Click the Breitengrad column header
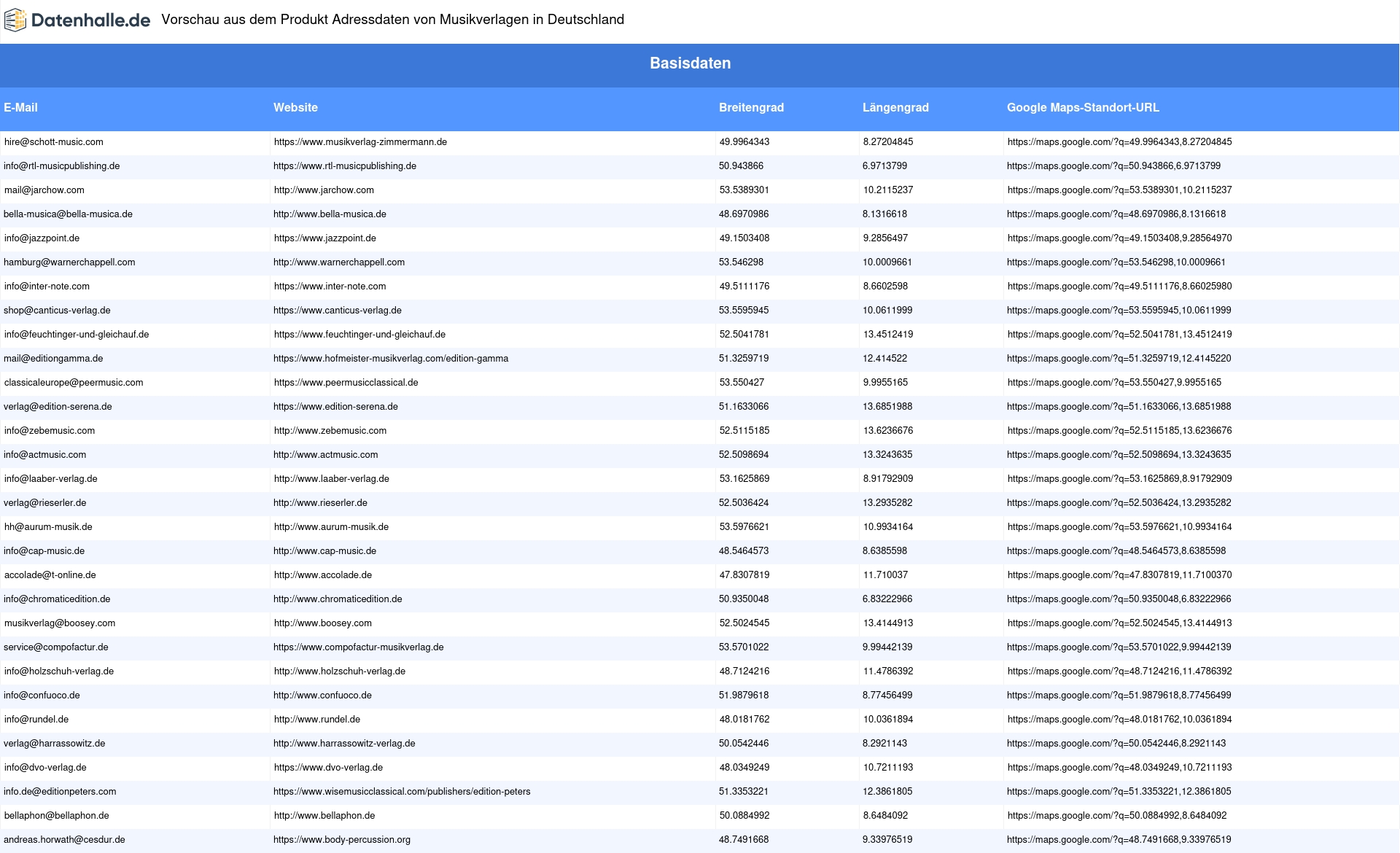This screenshot has width=1400, height=853. 751,107
